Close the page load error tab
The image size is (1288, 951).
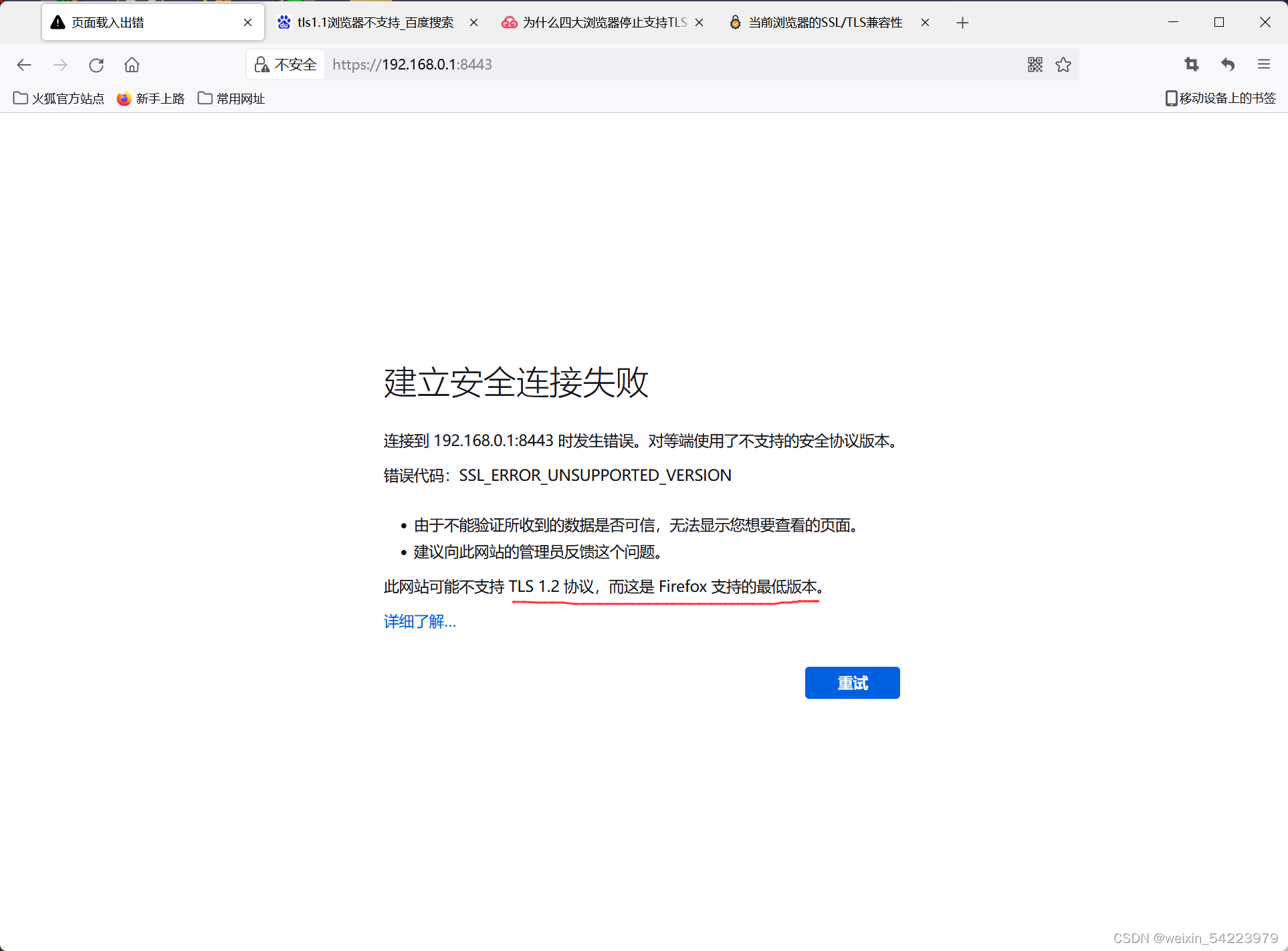(247, 23)
